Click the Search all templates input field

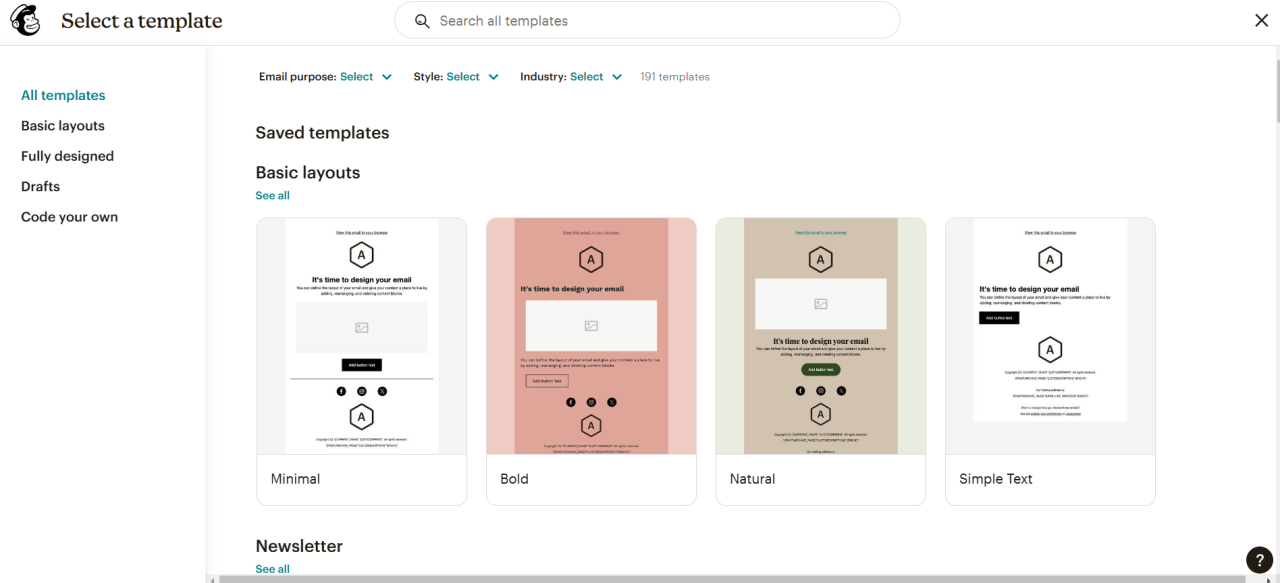point(647,20)
